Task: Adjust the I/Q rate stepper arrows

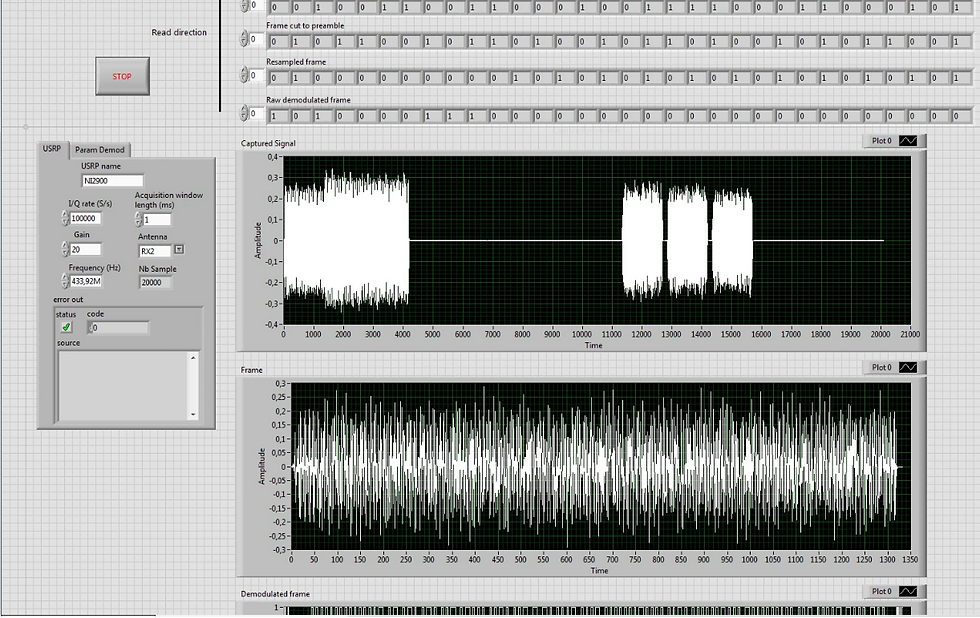Action: [x=65, y=218]
